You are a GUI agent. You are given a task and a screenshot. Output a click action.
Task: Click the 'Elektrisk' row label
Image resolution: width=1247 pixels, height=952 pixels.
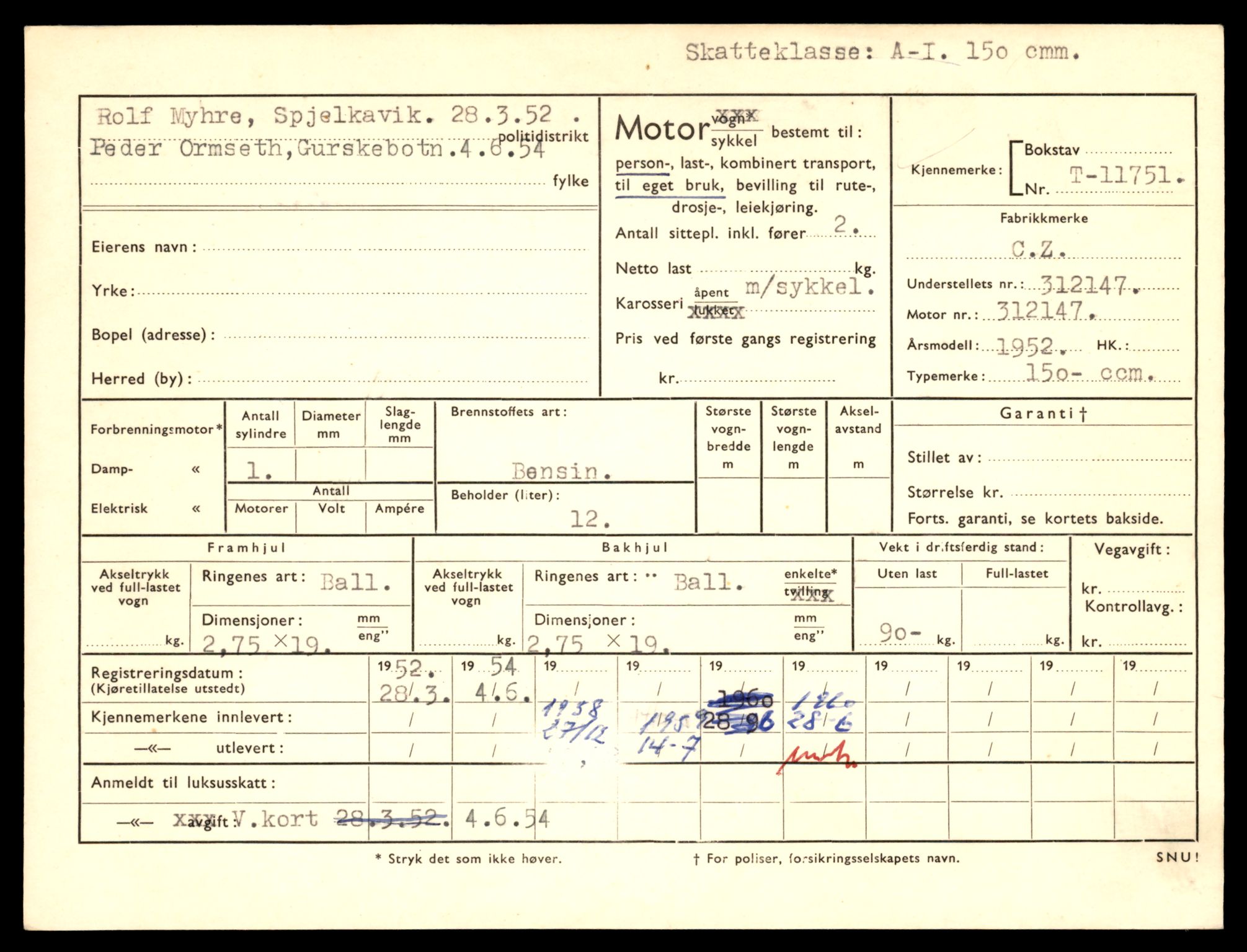coord(119,509)
